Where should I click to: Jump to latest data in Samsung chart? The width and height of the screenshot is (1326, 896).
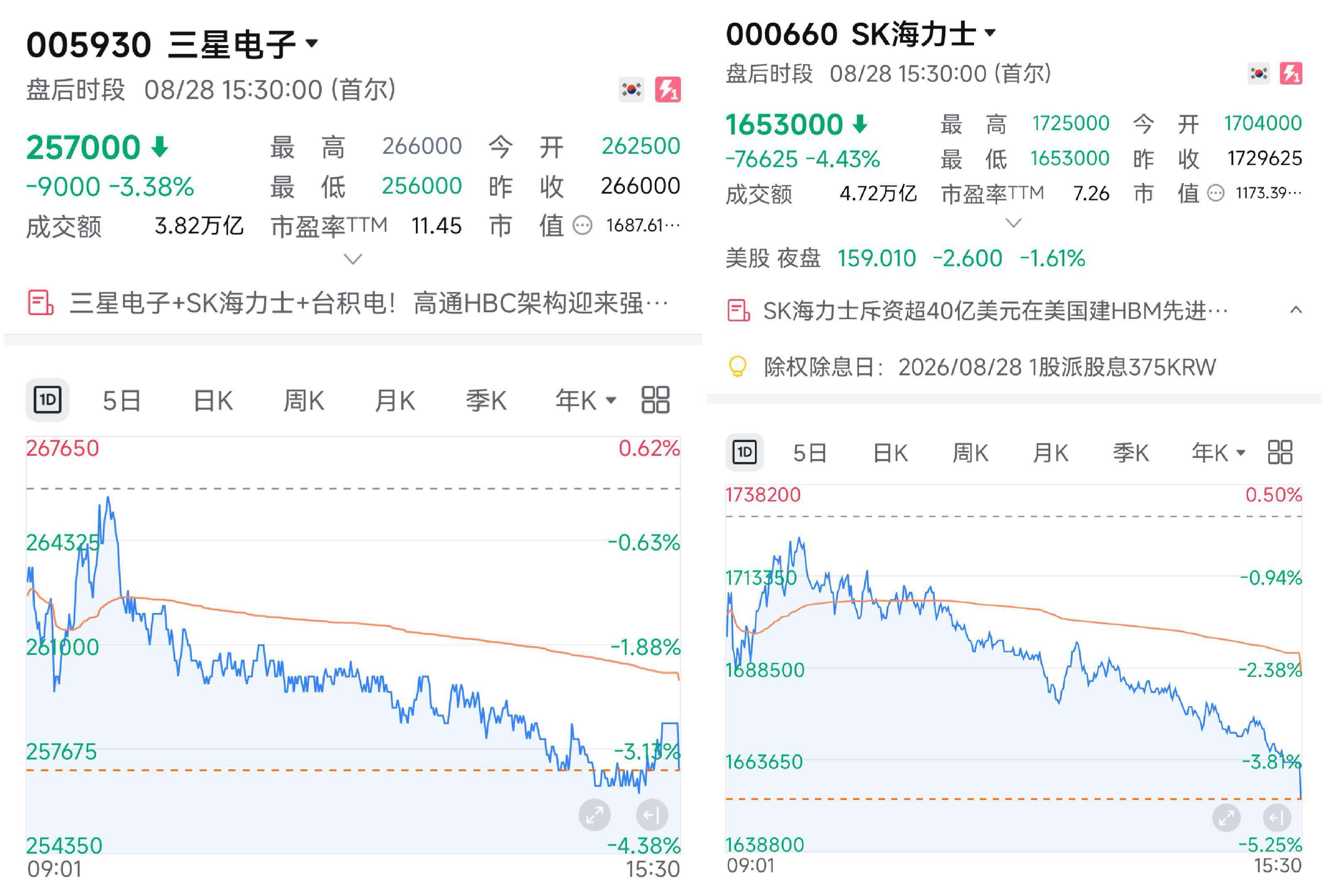[x=652, y=815]
